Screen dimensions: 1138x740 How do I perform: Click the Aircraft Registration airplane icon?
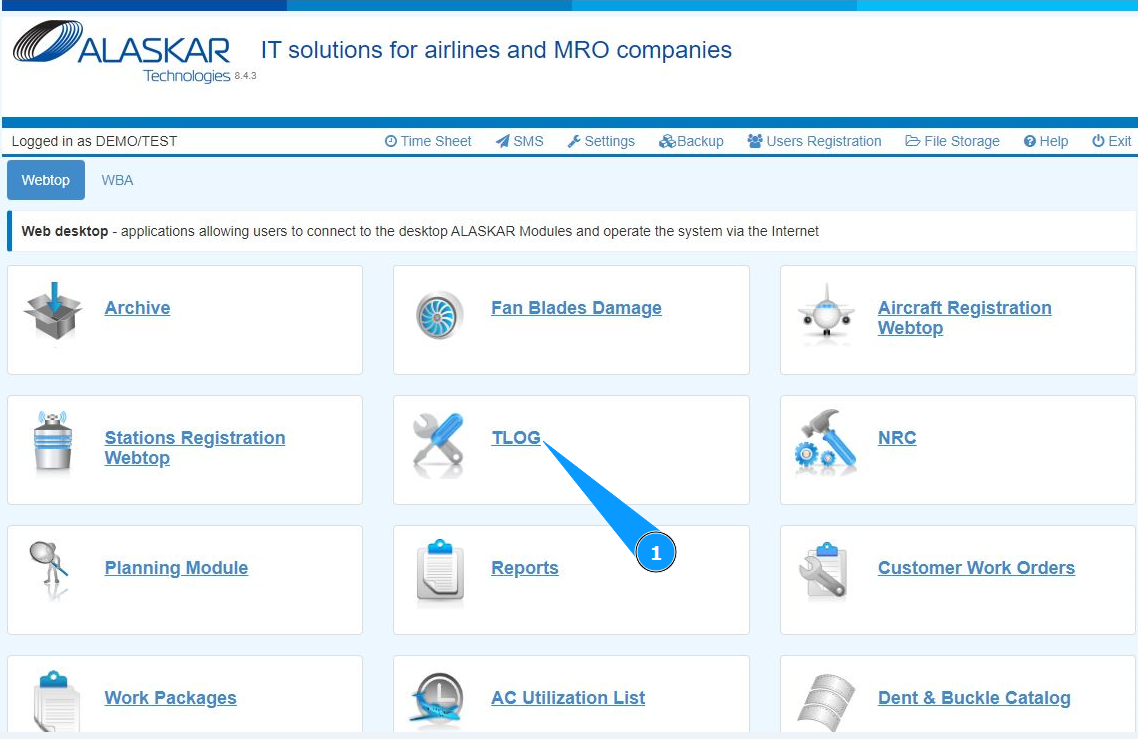click(x=826, y=312)
